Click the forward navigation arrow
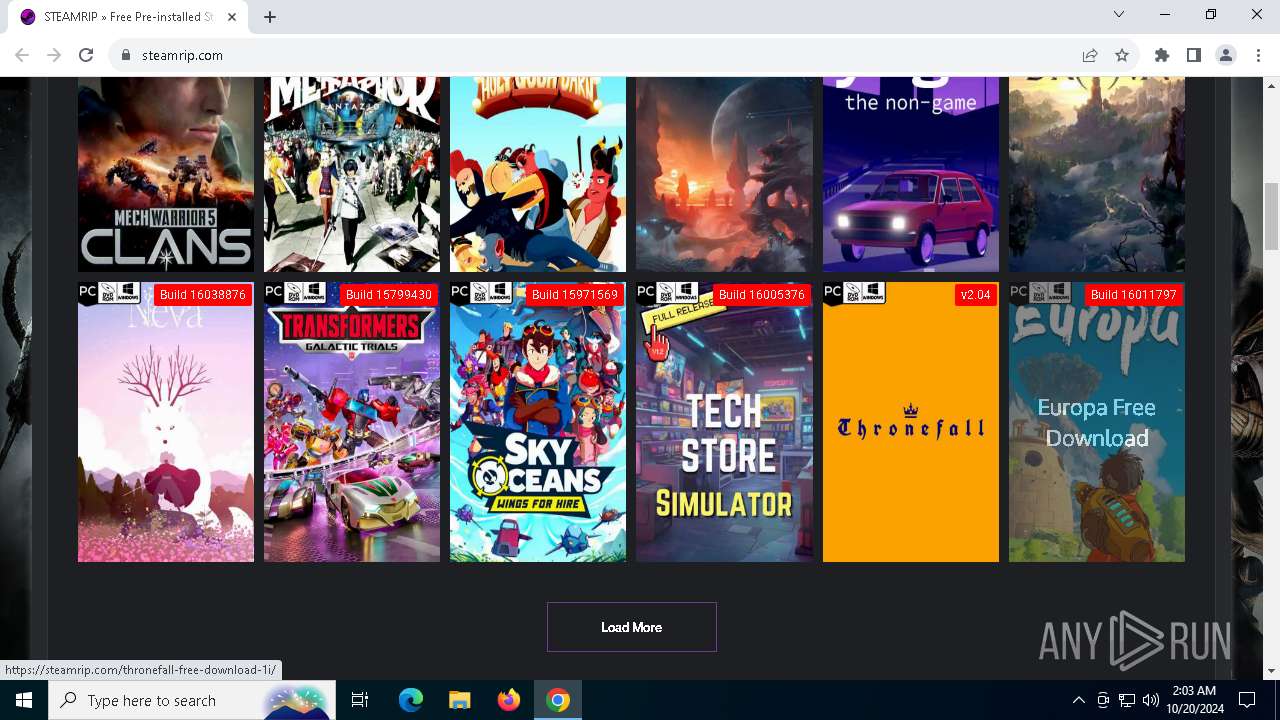 (x=54, y=55)
